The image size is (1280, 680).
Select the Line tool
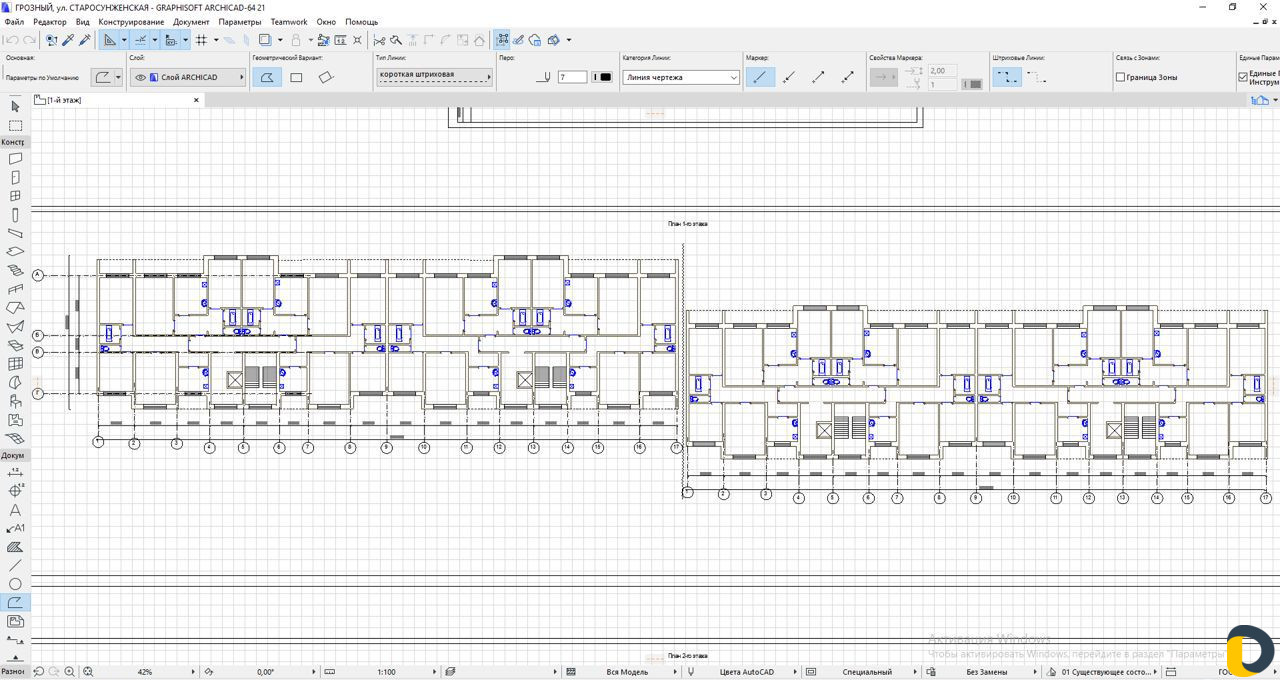[15, 565]
